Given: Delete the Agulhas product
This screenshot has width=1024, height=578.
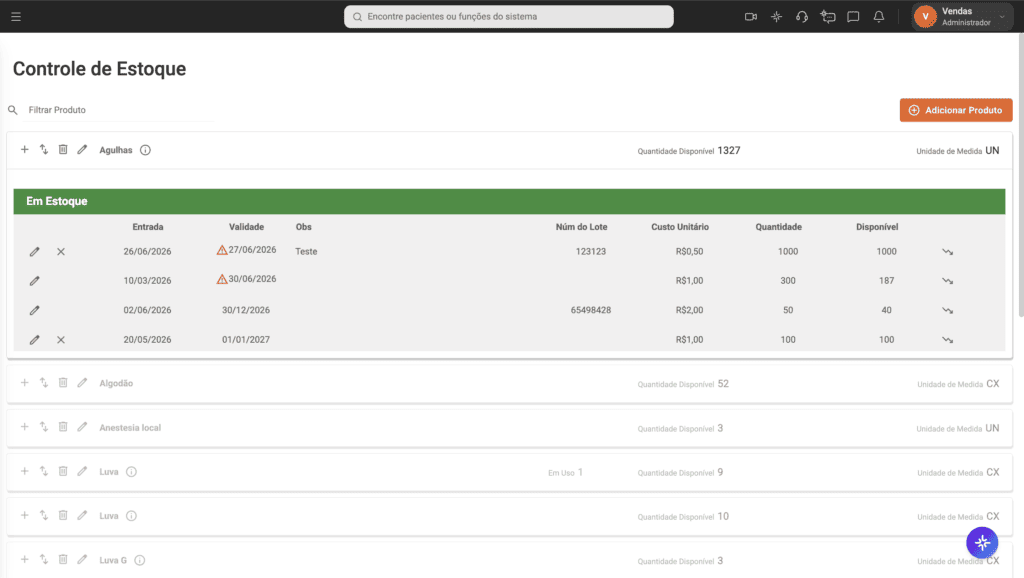Looking at the screenshot, I should click(63, 150).
